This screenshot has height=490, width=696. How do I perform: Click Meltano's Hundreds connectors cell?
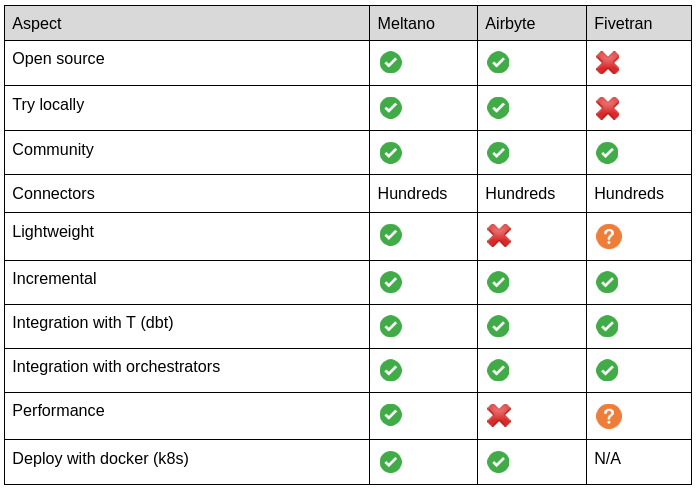tap(412, 194)
